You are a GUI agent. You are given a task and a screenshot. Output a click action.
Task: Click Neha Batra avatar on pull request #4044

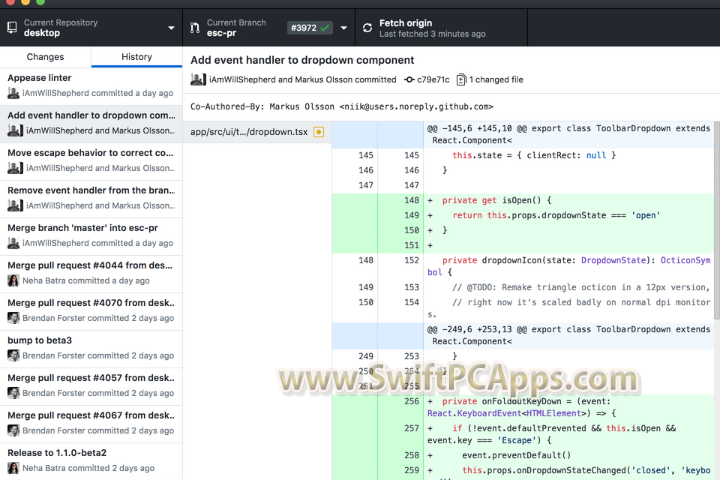(13, 281)
